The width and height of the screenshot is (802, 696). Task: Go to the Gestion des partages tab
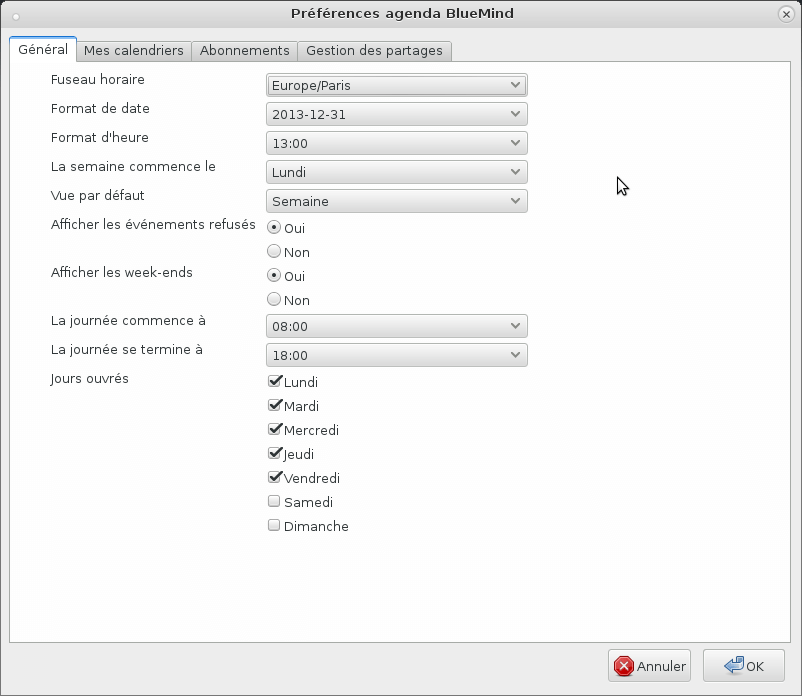pos(375,50)
